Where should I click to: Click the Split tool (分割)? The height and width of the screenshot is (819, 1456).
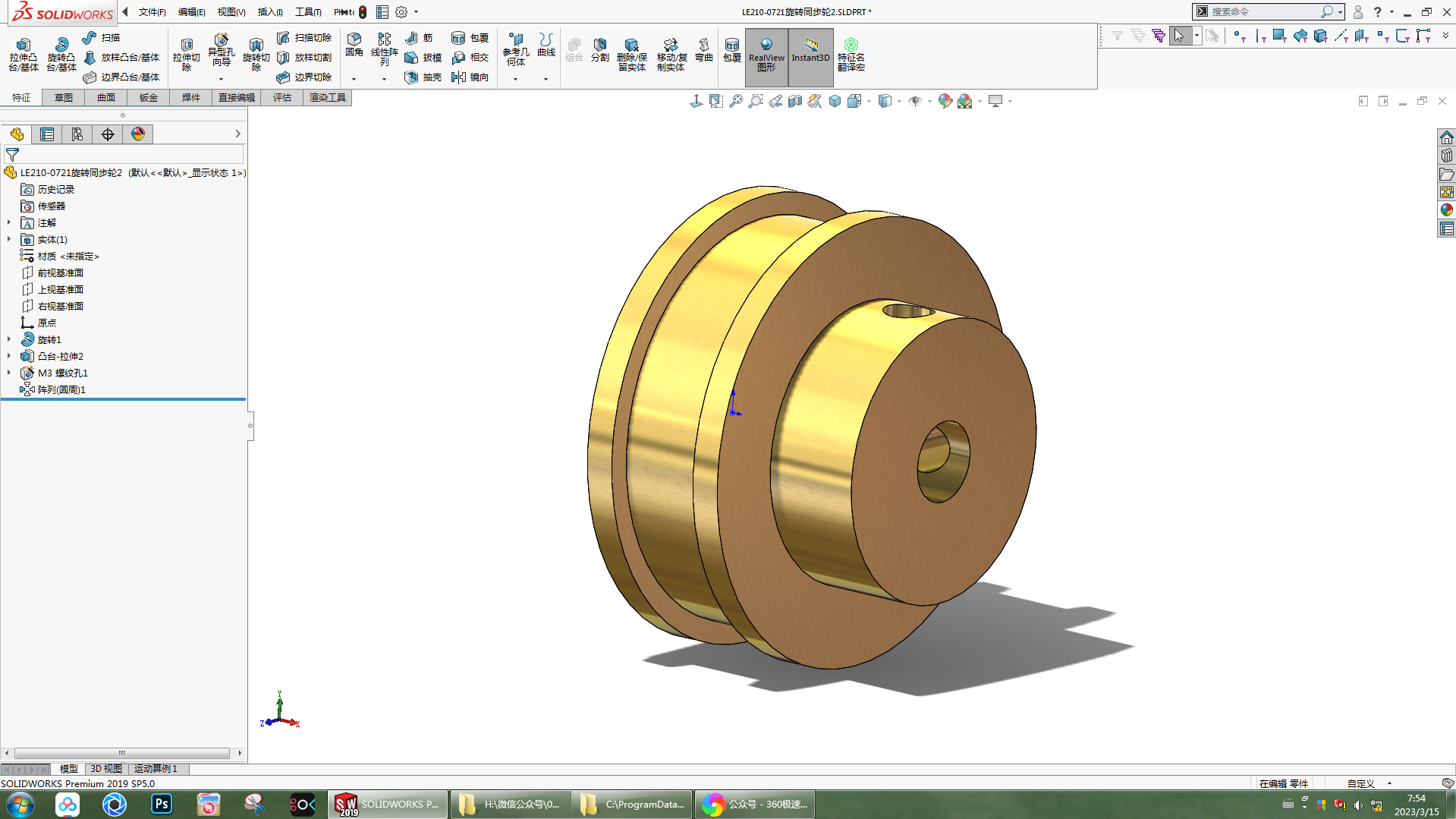[600, 50]
